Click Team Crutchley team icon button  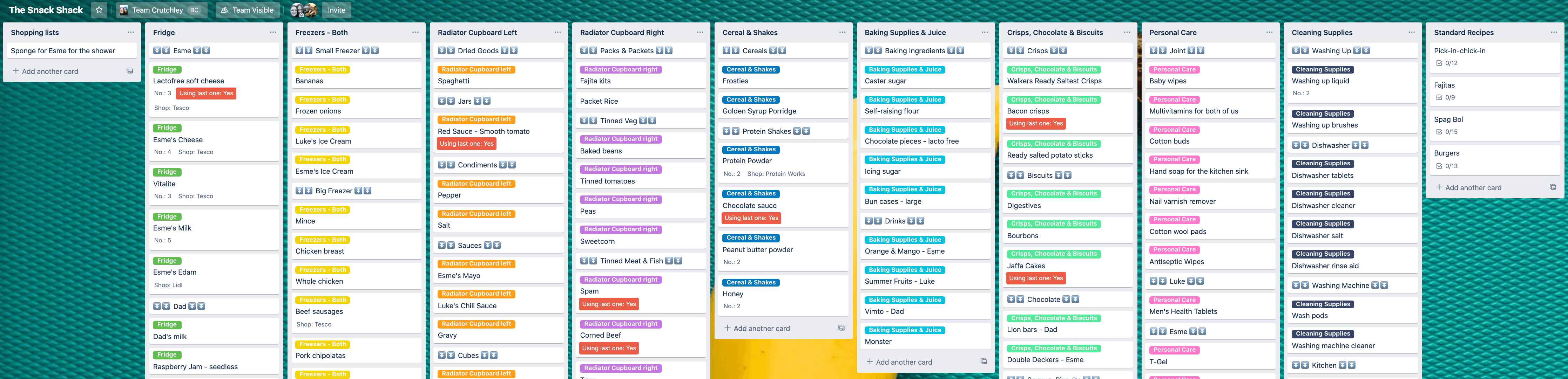tap(161, 10)
